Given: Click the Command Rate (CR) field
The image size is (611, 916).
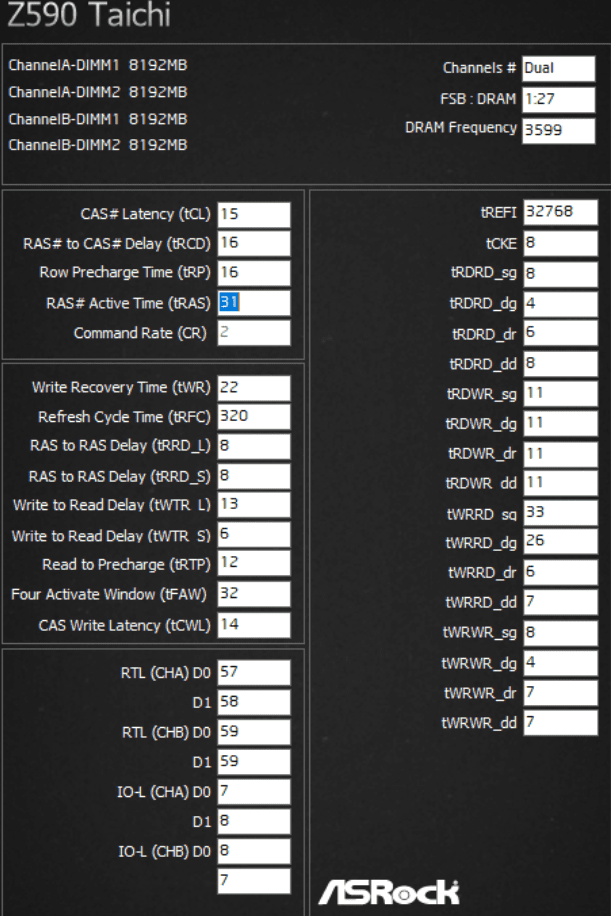Looking at the screenshot, I should (254, 333).
